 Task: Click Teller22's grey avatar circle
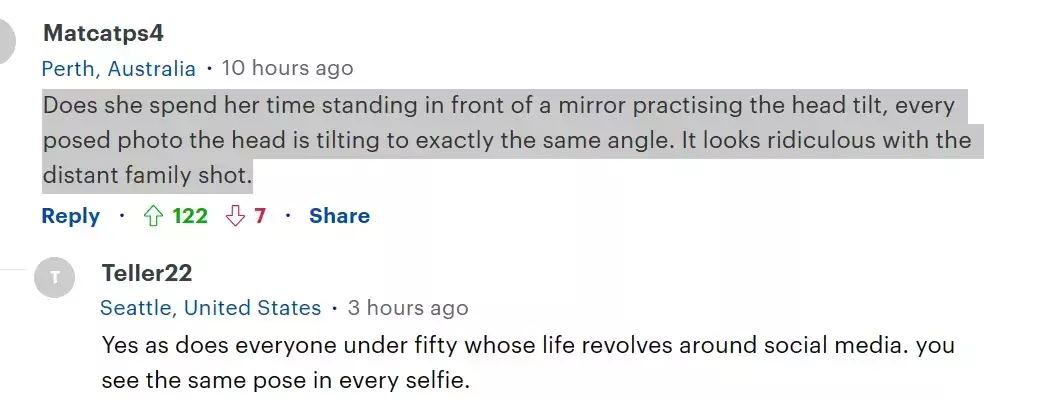(54, 277)
